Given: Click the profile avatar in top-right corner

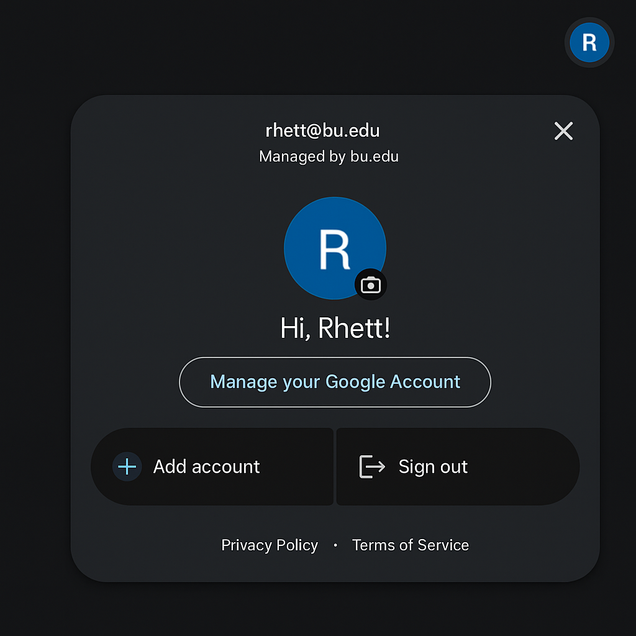Looking at the screenshot, I should [x=589, y=42].
